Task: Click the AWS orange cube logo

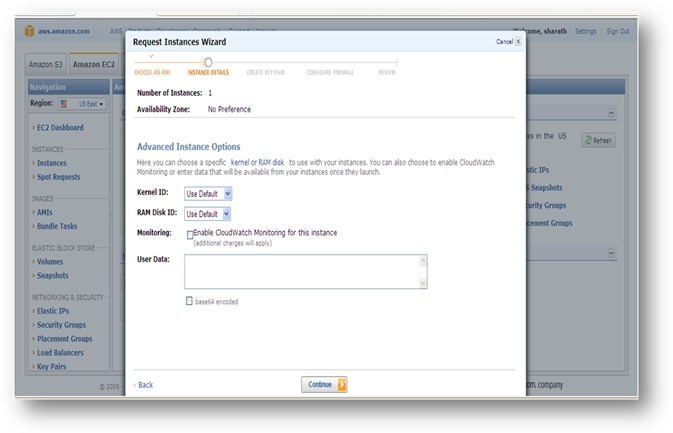Action: click(30, 31)
